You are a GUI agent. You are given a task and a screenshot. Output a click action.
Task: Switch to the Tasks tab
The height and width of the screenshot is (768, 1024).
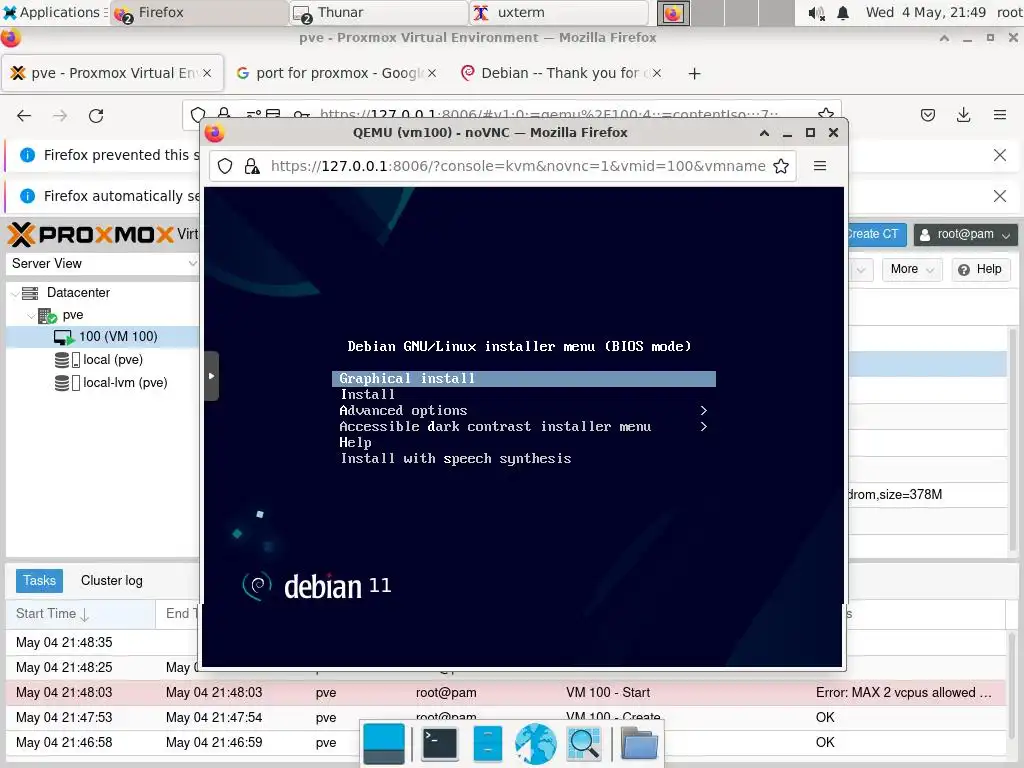coord(39,581)
